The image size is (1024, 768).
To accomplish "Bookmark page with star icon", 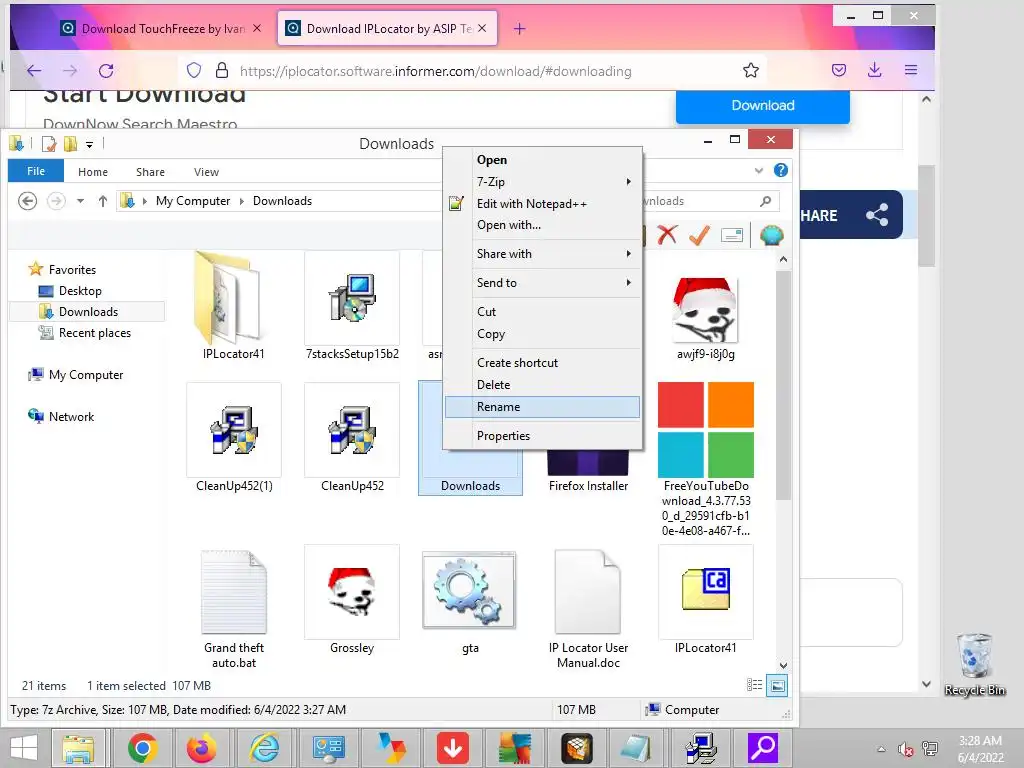I will (x=751, y=71).
